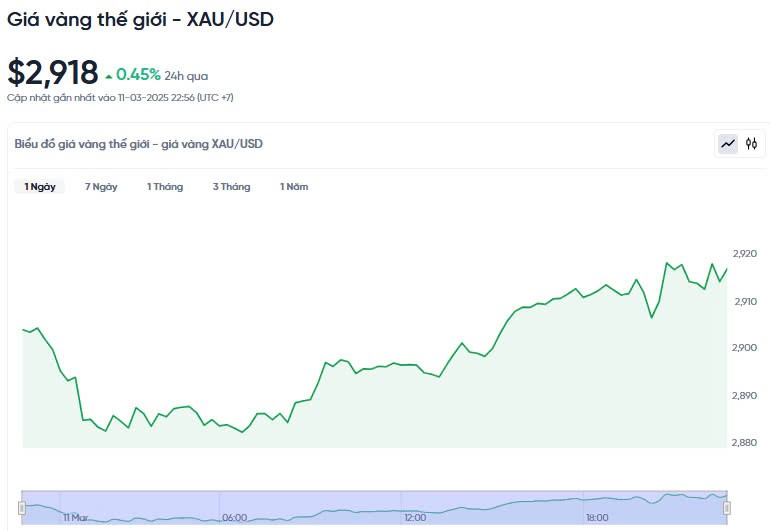This screenshot has width=770, height=531.
Task: Select the 7 Ngày time range
Action: coord(101,187)
